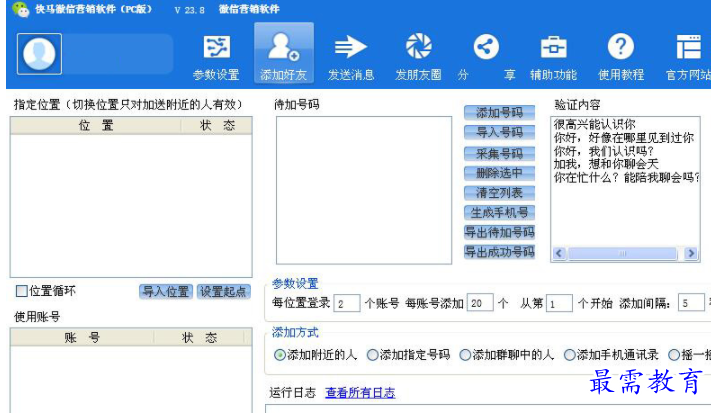Click 状态 column header in position table
Viewport: 711px width, 413px height.
point(217,126)
